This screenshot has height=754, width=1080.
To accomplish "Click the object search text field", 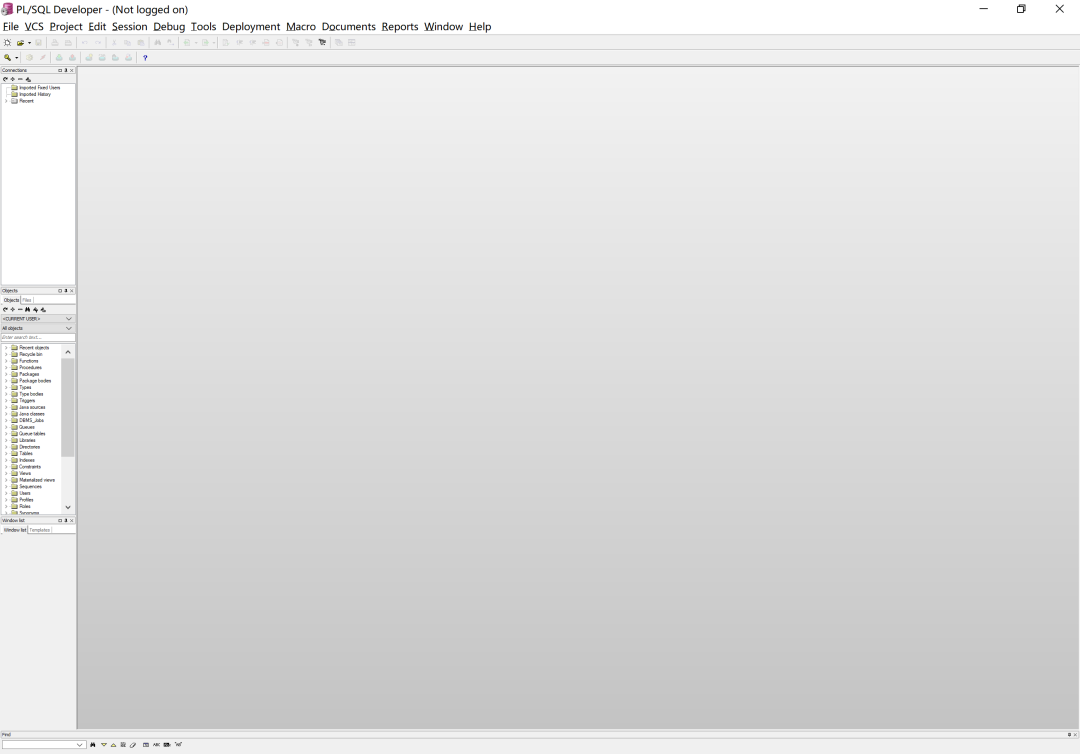I will (x=38, y=337).
